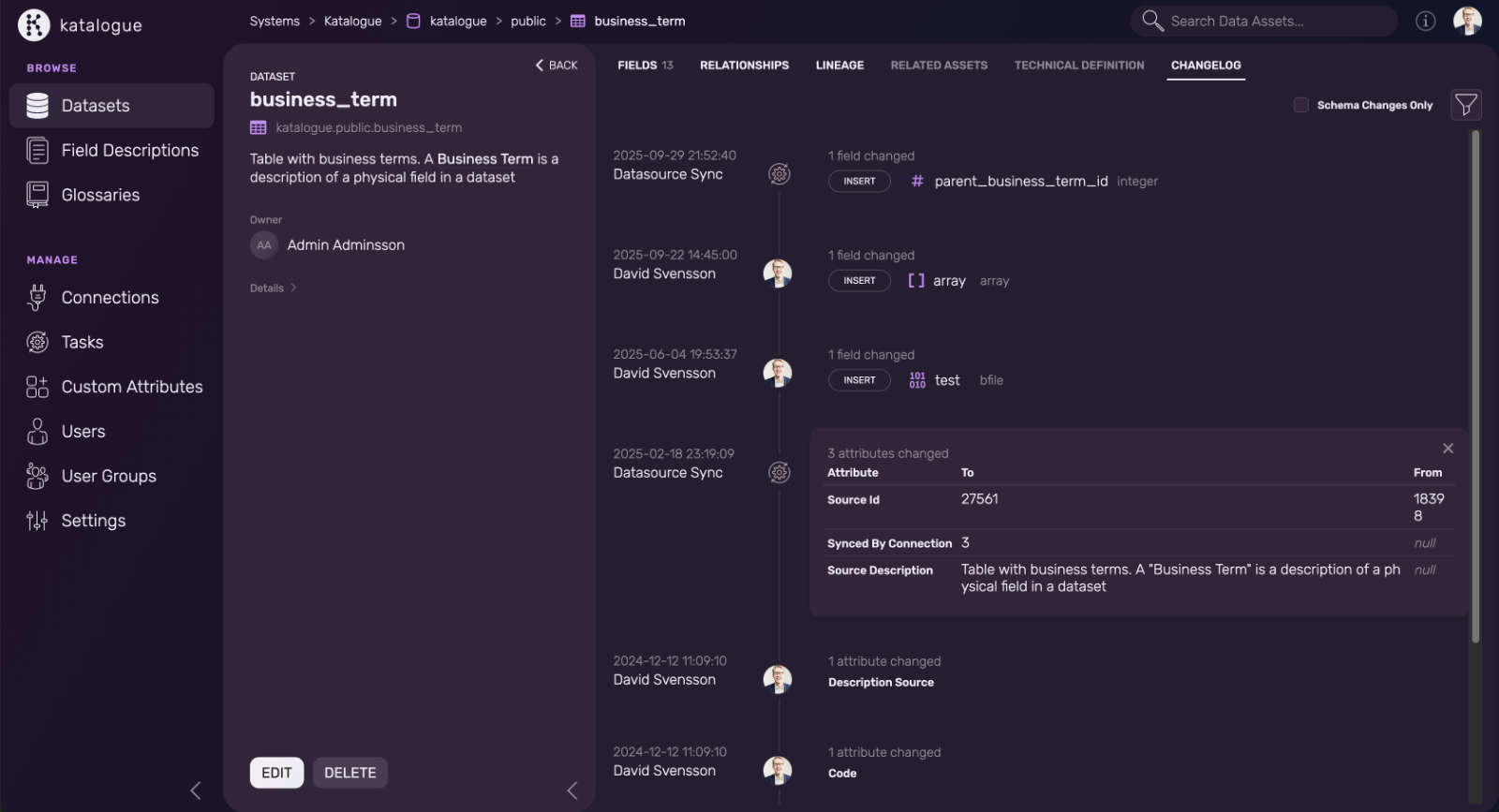
Task: Select the Changelog tab
Action: 1206,66
